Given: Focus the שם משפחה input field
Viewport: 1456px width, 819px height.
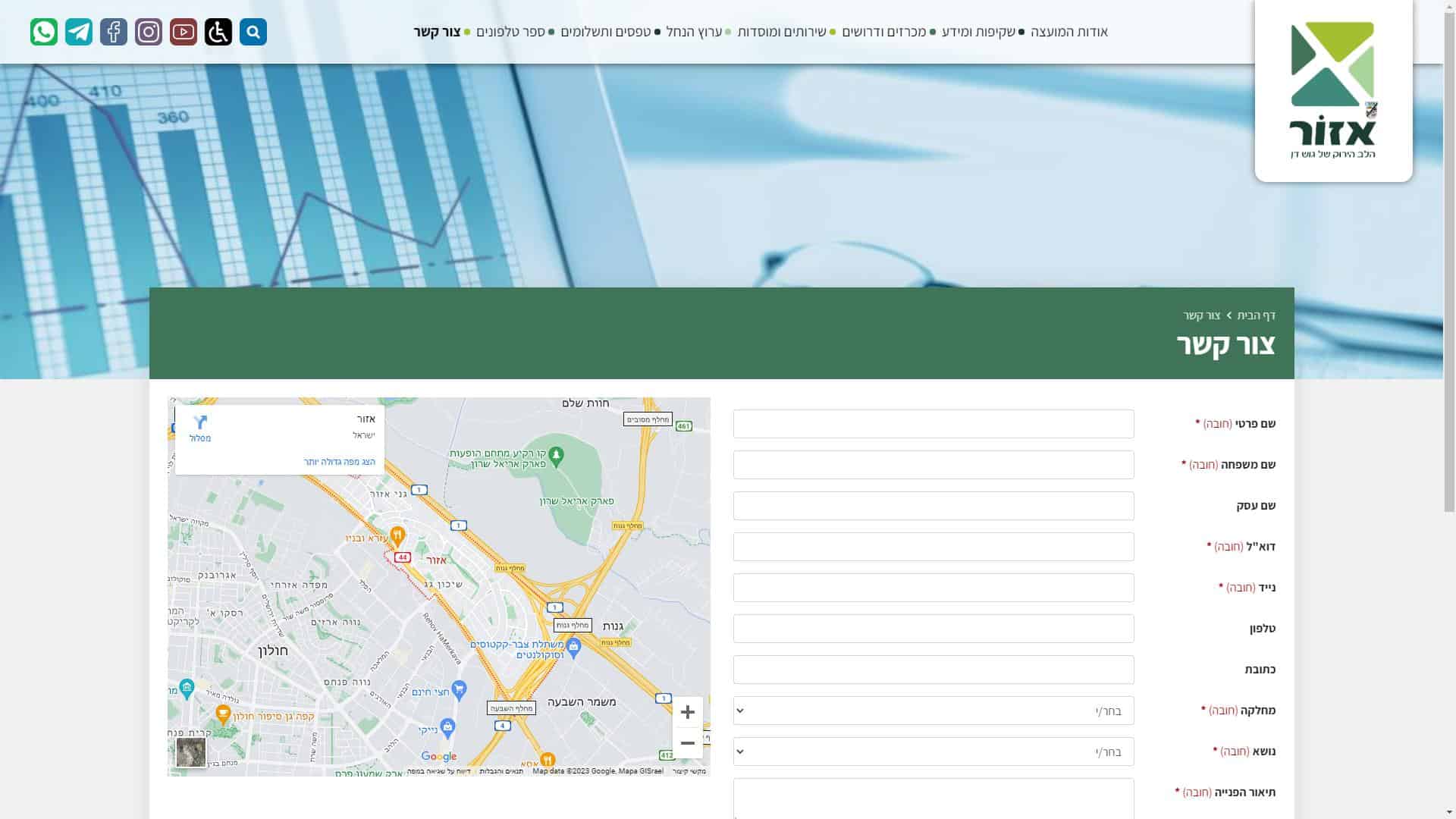Looking at the screenshot, I should (x=934, y=465).
